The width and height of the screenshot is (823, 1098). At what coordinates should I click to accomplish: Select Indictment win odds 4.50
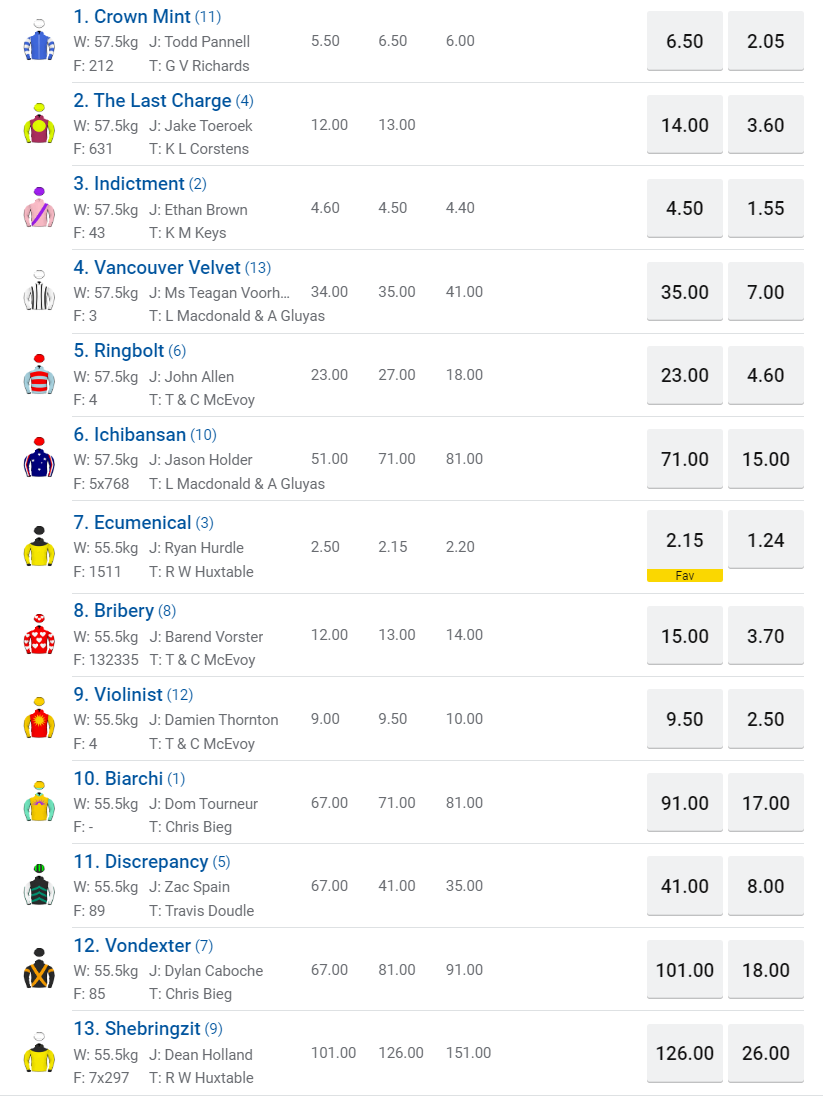click(685, 209)
